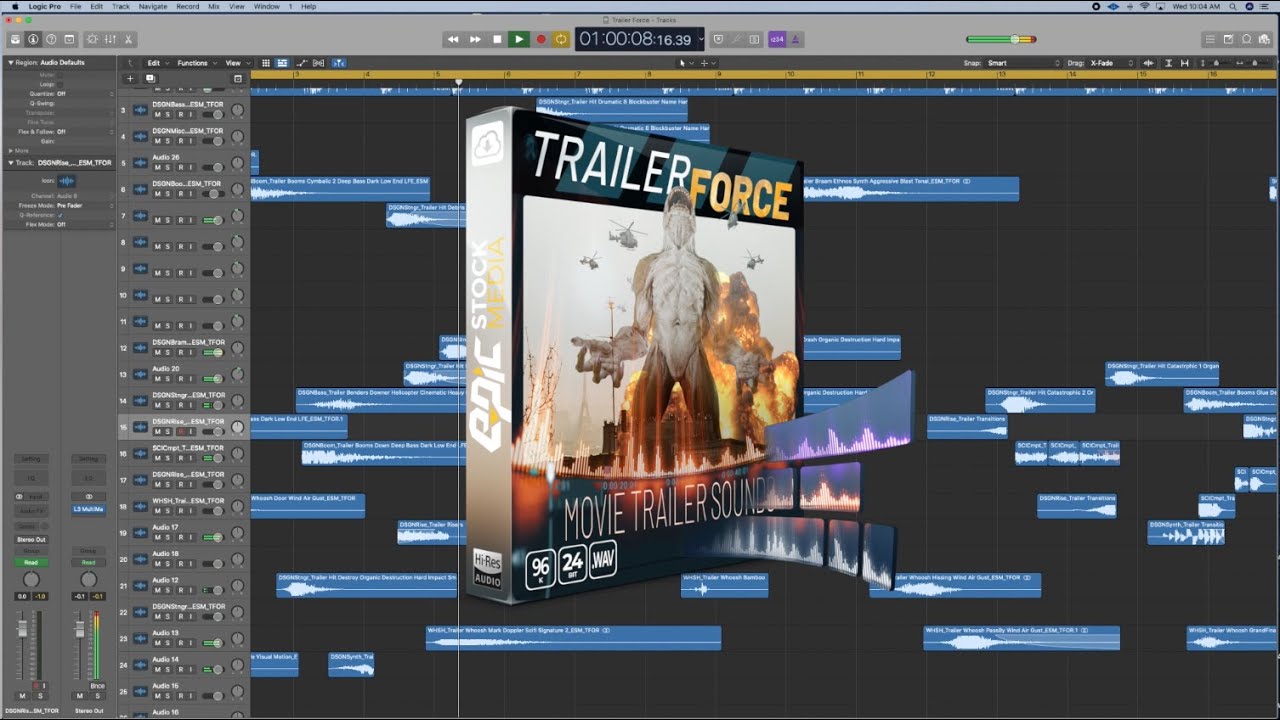The height and width of the screenshot is (720, 1280).
Task: Click the scissors editors icon in the toolbar
Action: 128,39
